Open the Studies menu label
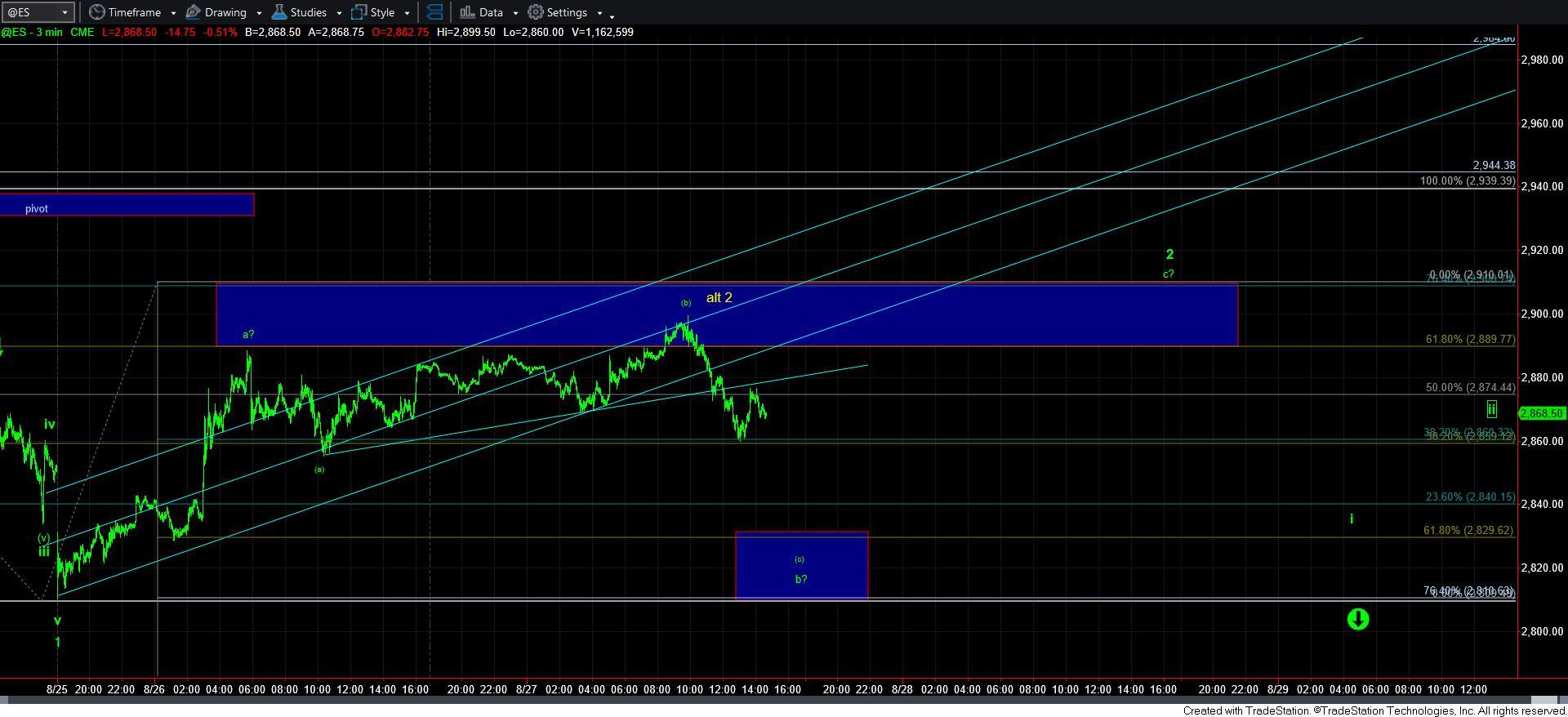The image size is (1568, 717). 309,12
